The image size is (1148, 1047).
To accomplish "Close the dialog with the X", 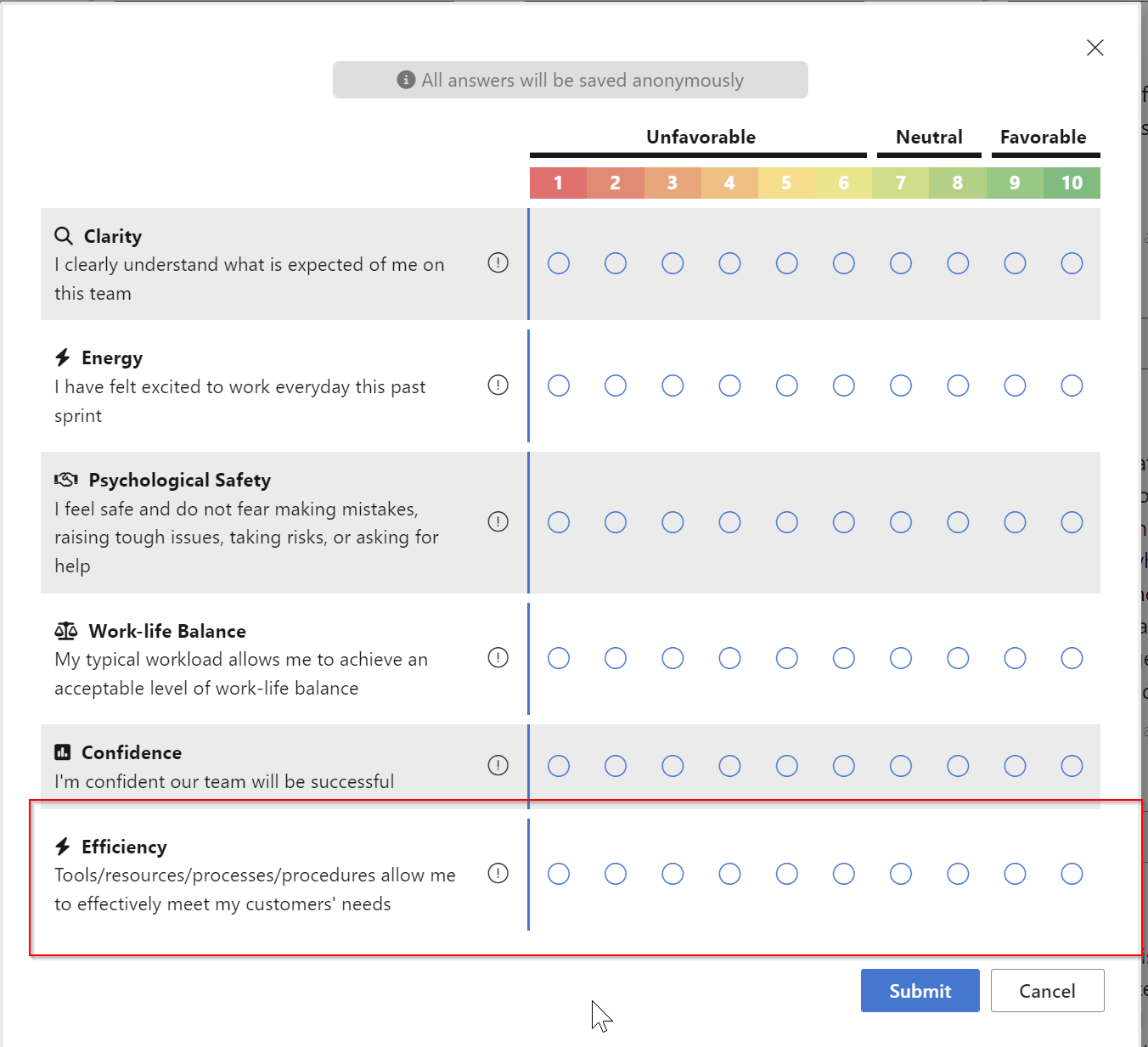I will (1095, 48).
